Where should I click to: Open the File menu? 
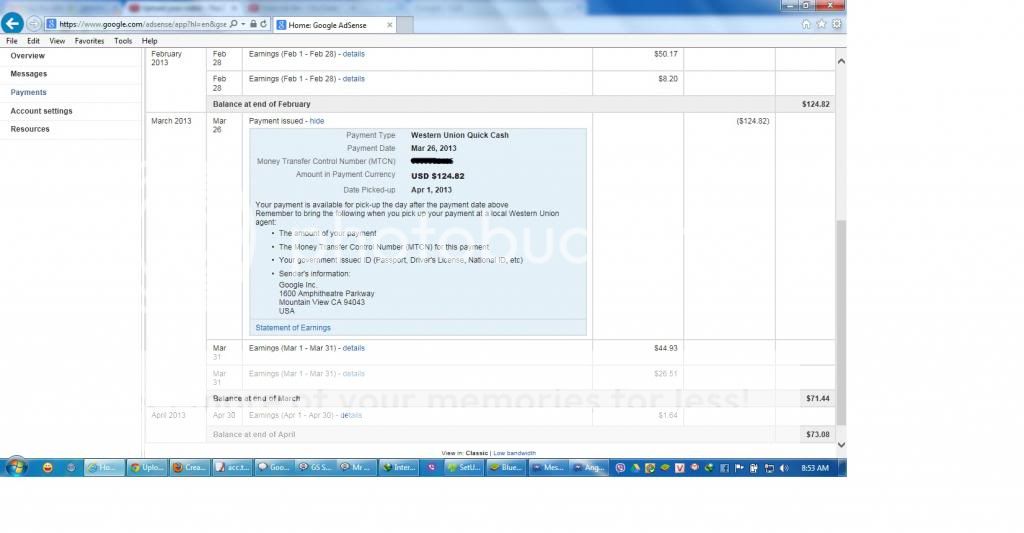point(12,40)
